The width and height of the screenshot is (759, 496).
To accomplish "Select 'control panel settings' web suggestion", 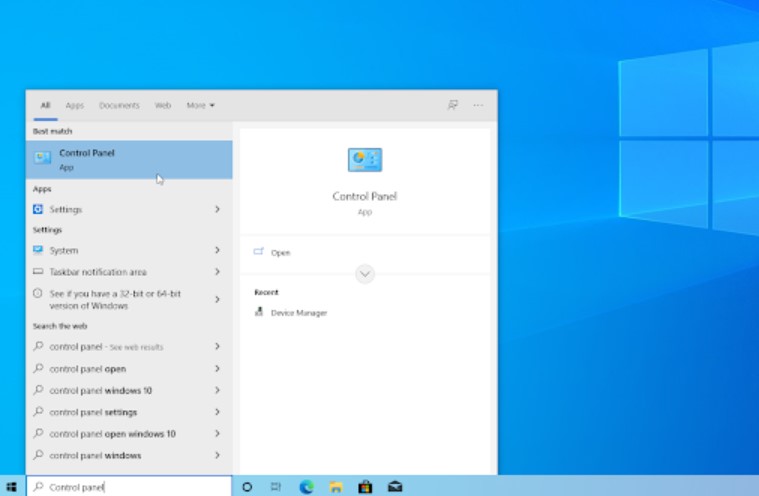I will (129, 412).
